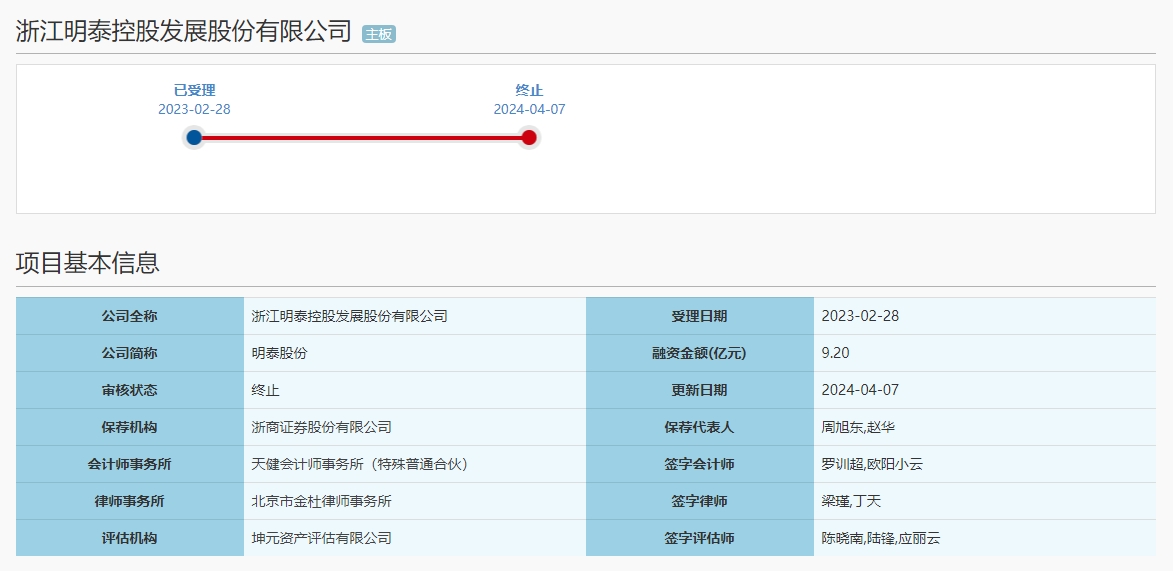1173x571 pixels.
Task: Click the 受理日期 header cell
Action: pyautogui.click(x=699, y=316)
